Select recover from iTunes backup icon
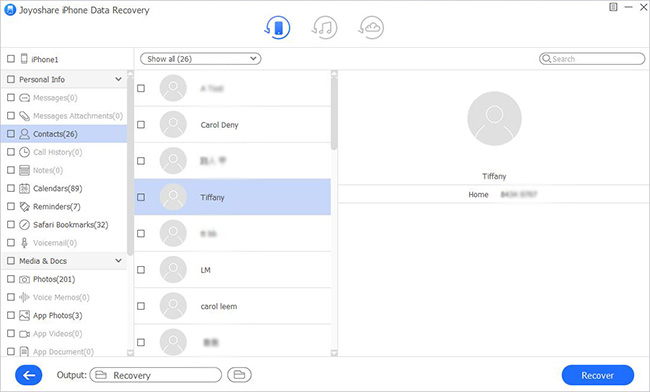650x392 pixels. click(x=324, y=28)
